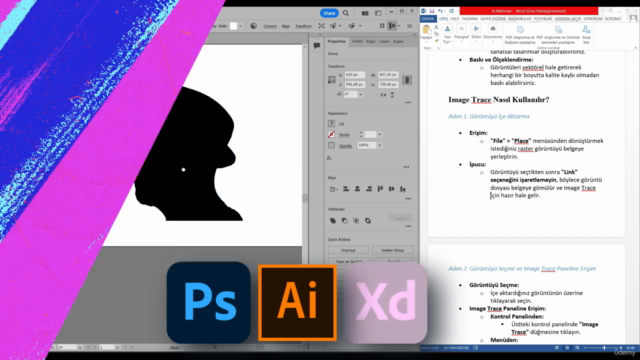This screenshot has height=360, width=640.
Task: Click the reference point locator grid
Action: (x=331, y=80)
